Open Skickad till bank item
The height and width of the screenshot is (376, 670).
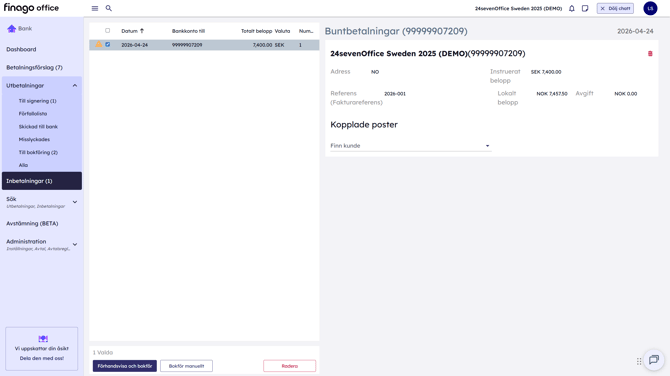tap(38, 126)
